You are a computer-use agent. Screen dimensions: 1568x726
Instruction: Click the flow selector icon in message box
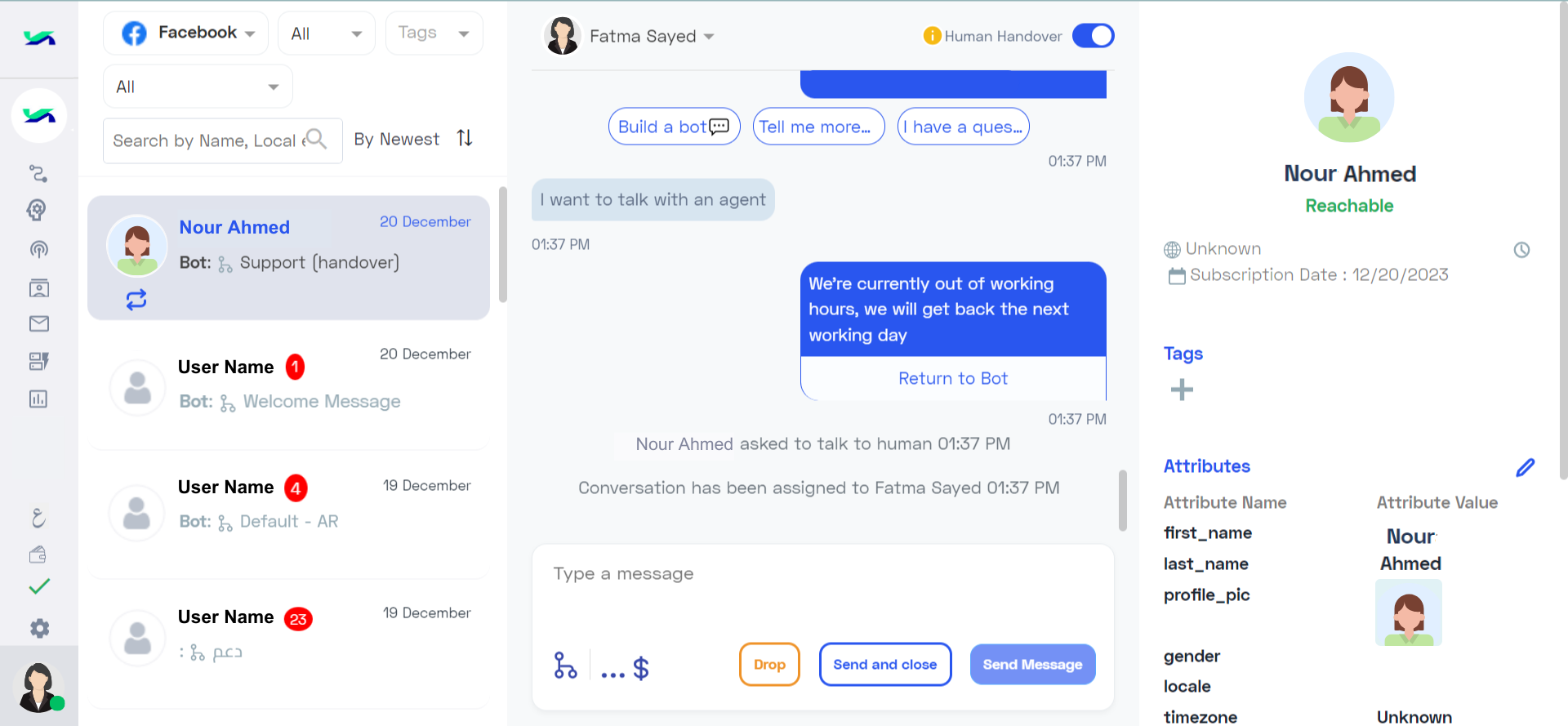(565, 665)
